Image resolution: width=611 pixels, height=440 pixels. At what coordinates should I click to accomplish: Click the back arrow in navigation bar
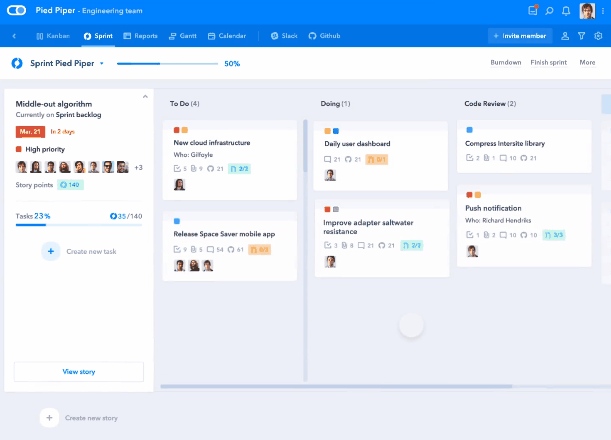coord(14,36)
